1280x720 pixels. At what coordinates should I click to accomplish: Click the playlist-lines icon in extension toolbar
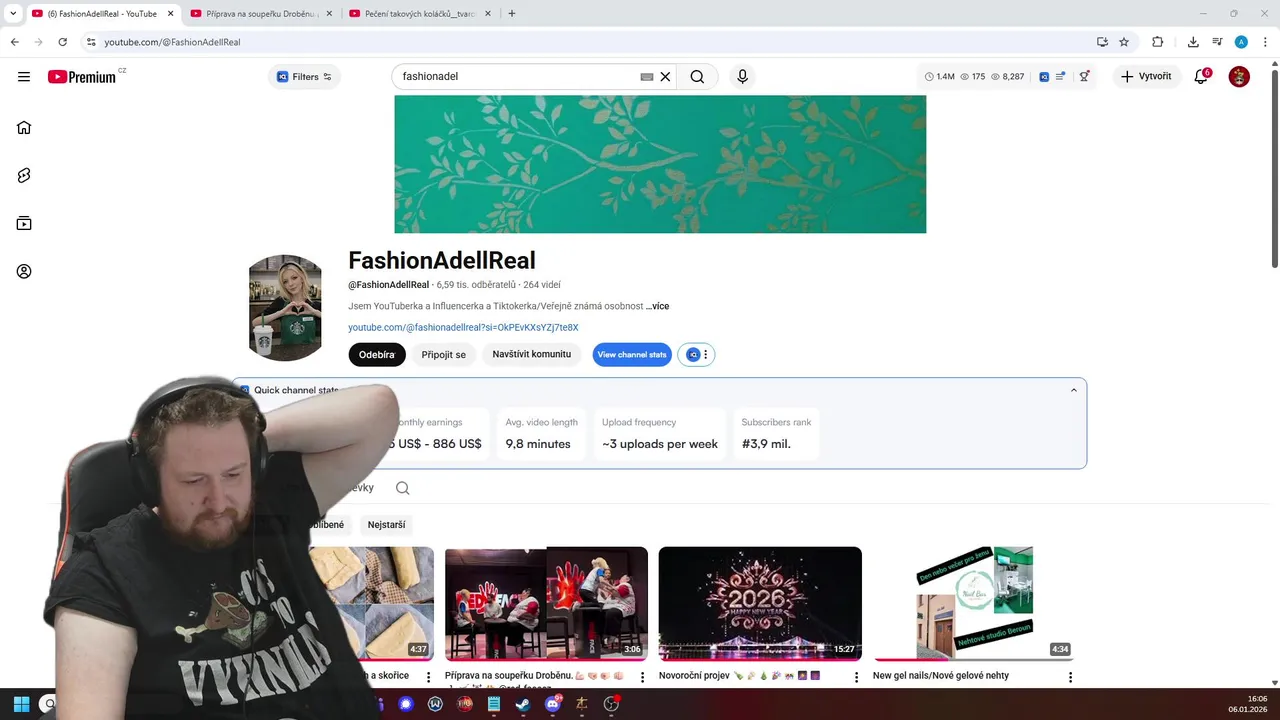1060,77
